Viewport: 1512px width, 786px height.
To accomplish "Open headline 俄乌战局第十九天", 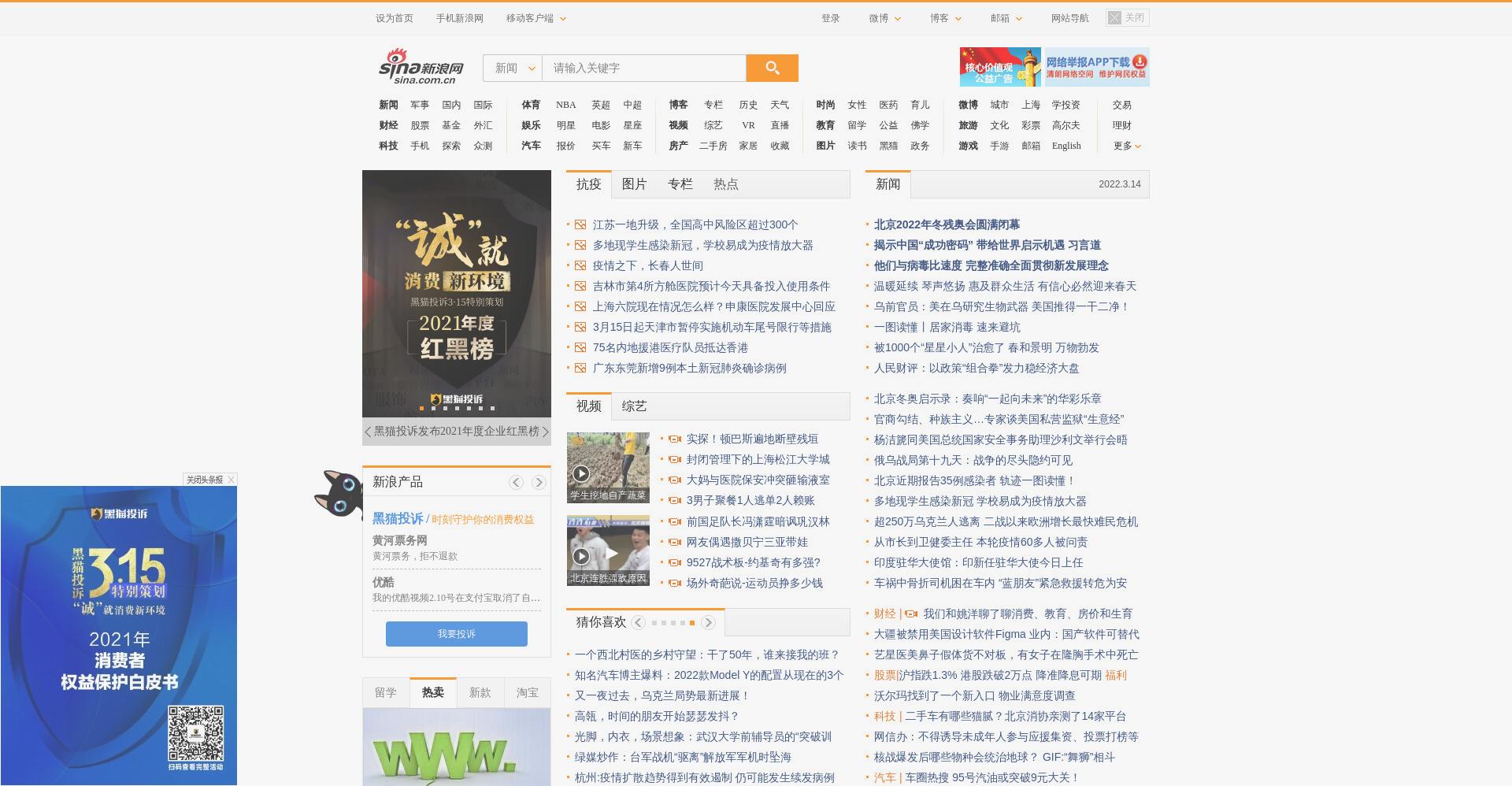I will [973, 460].
